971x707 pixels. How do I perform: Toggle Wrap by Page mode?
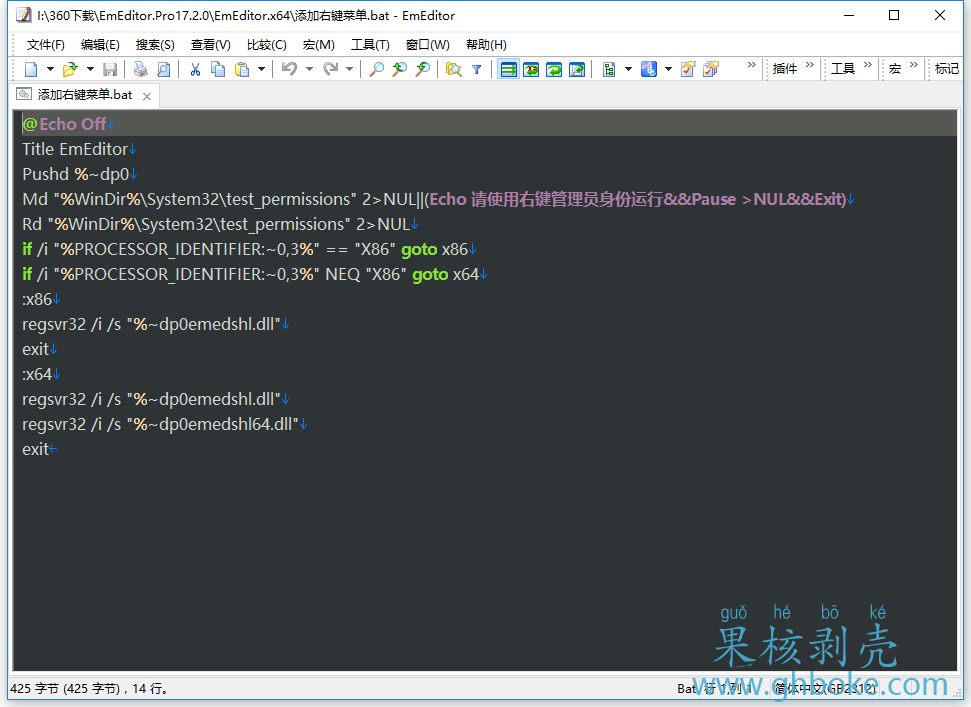pyautogui.click(x=553, y=69)
